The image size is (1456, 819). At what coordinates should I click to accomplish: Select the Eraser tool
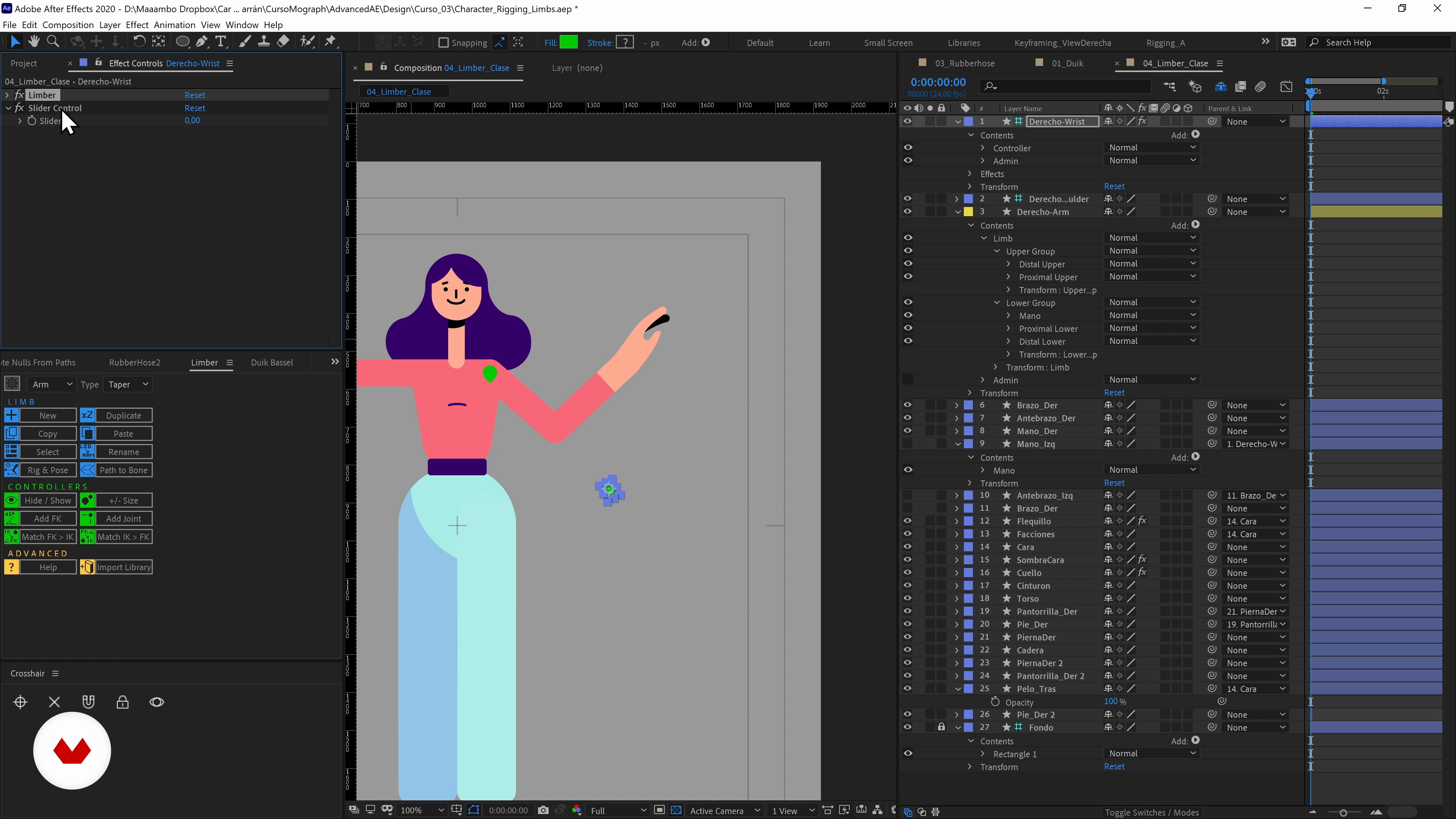[282, 41]
